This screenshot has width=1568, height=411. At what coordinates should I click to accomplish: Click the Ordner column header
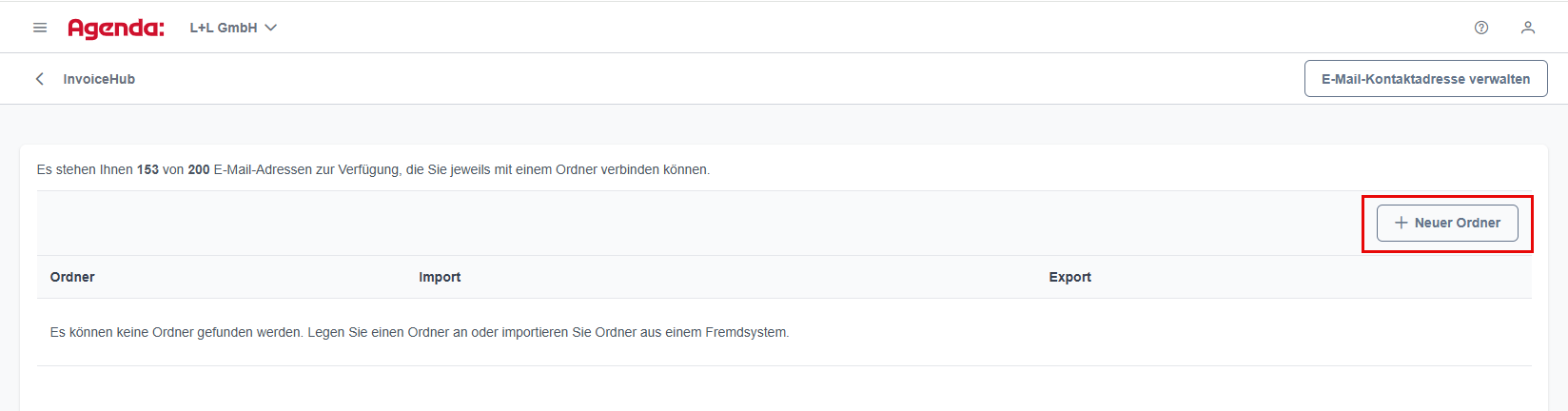[72, 277]
